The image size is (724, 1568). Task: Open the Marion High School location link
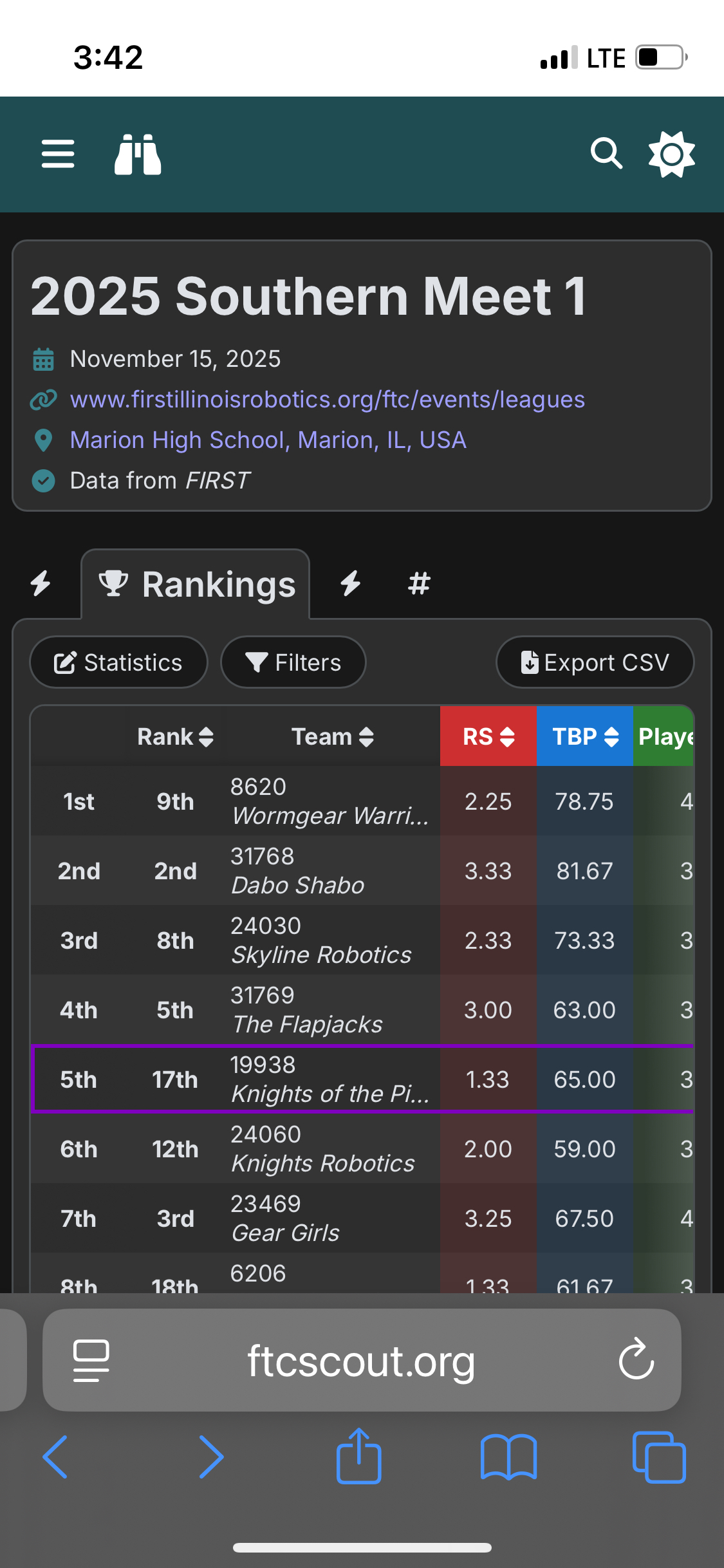(268, 440)
